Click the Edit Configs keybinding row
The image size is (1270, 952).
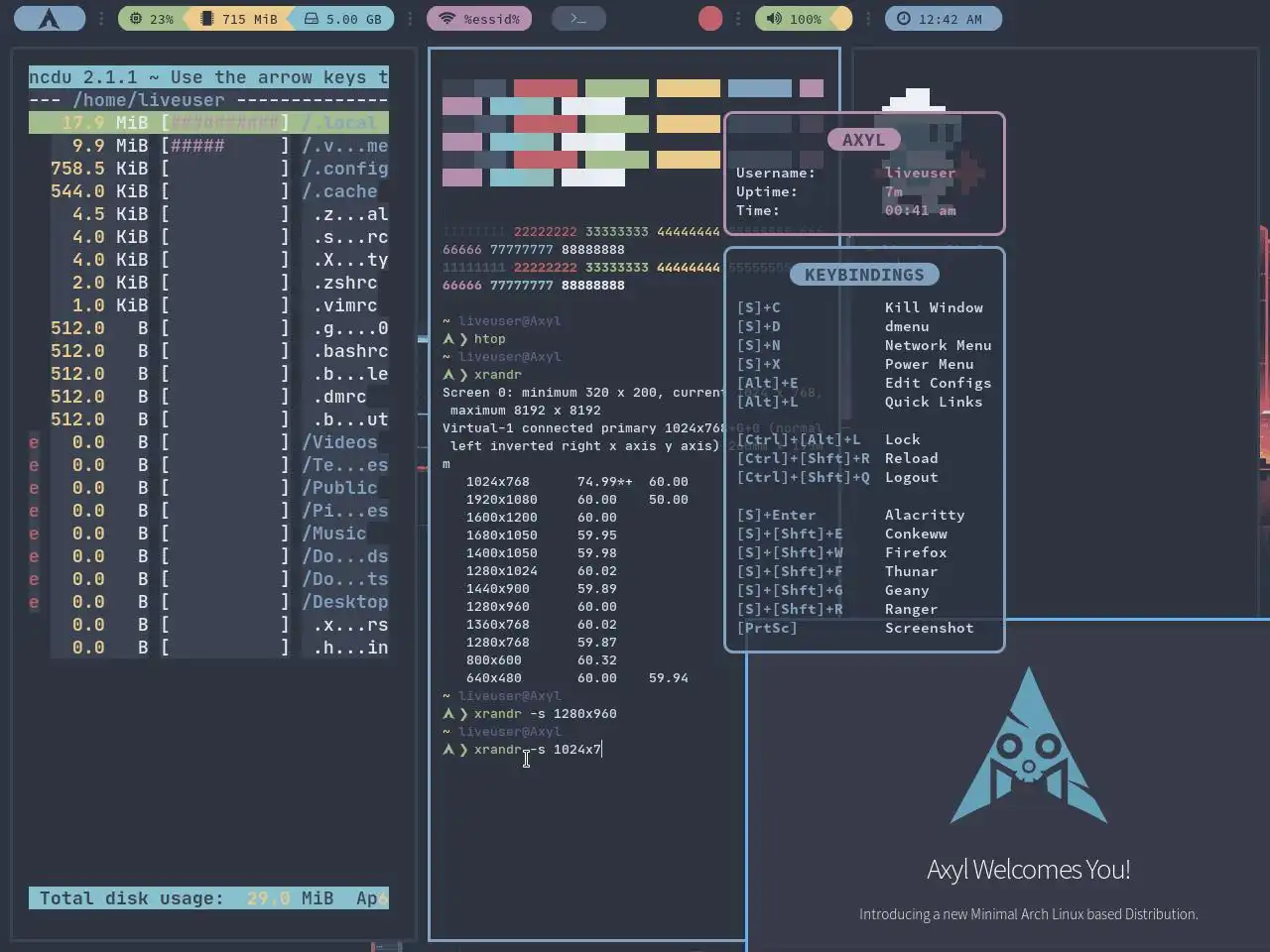point(864,384)
